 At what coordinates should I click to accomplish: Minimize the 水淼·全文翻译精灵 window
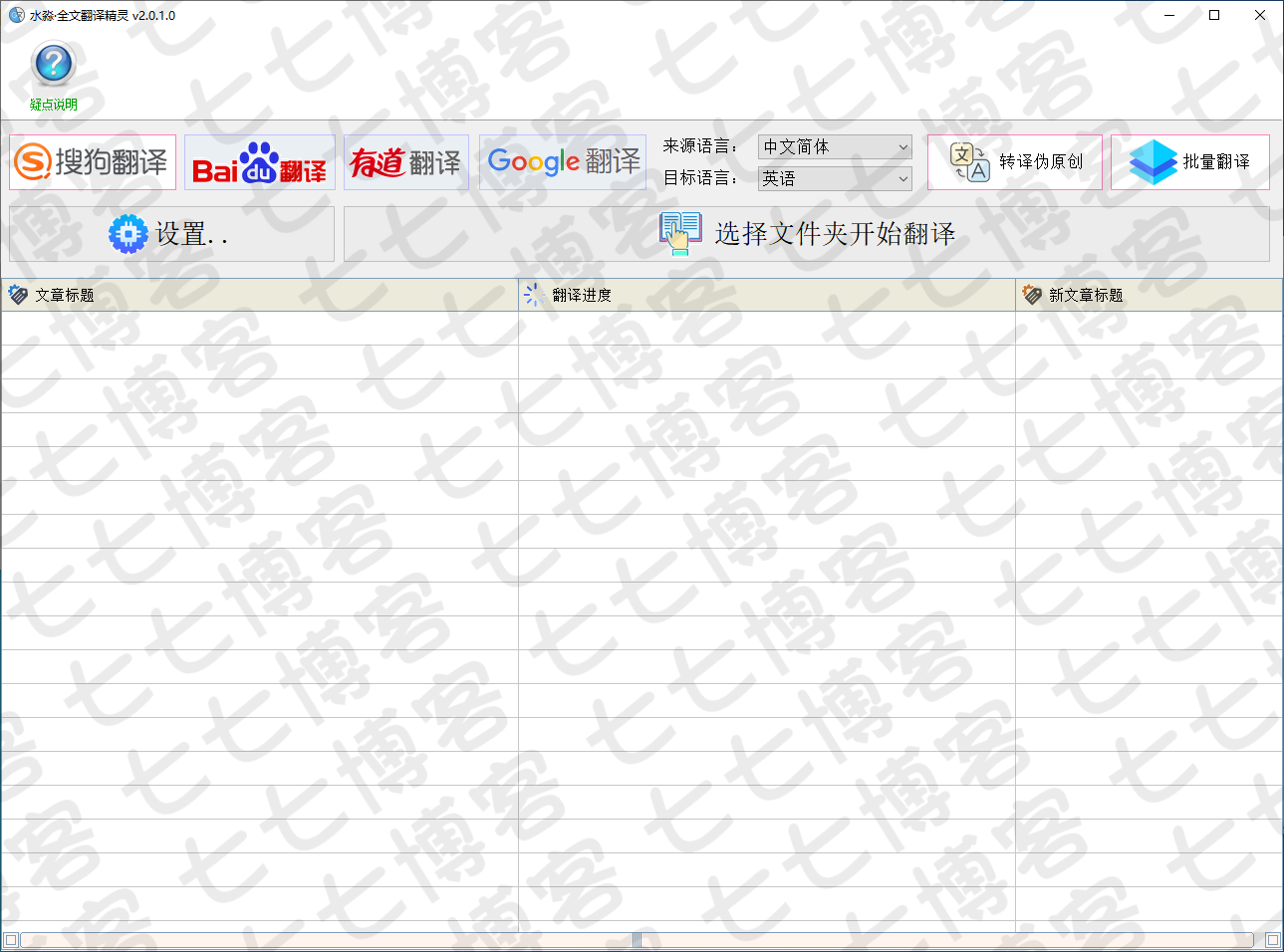pos(1169,15)
